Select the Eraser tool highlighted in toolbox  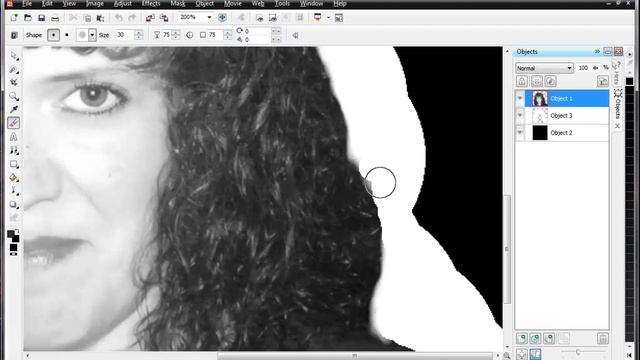tap(13, 122)
